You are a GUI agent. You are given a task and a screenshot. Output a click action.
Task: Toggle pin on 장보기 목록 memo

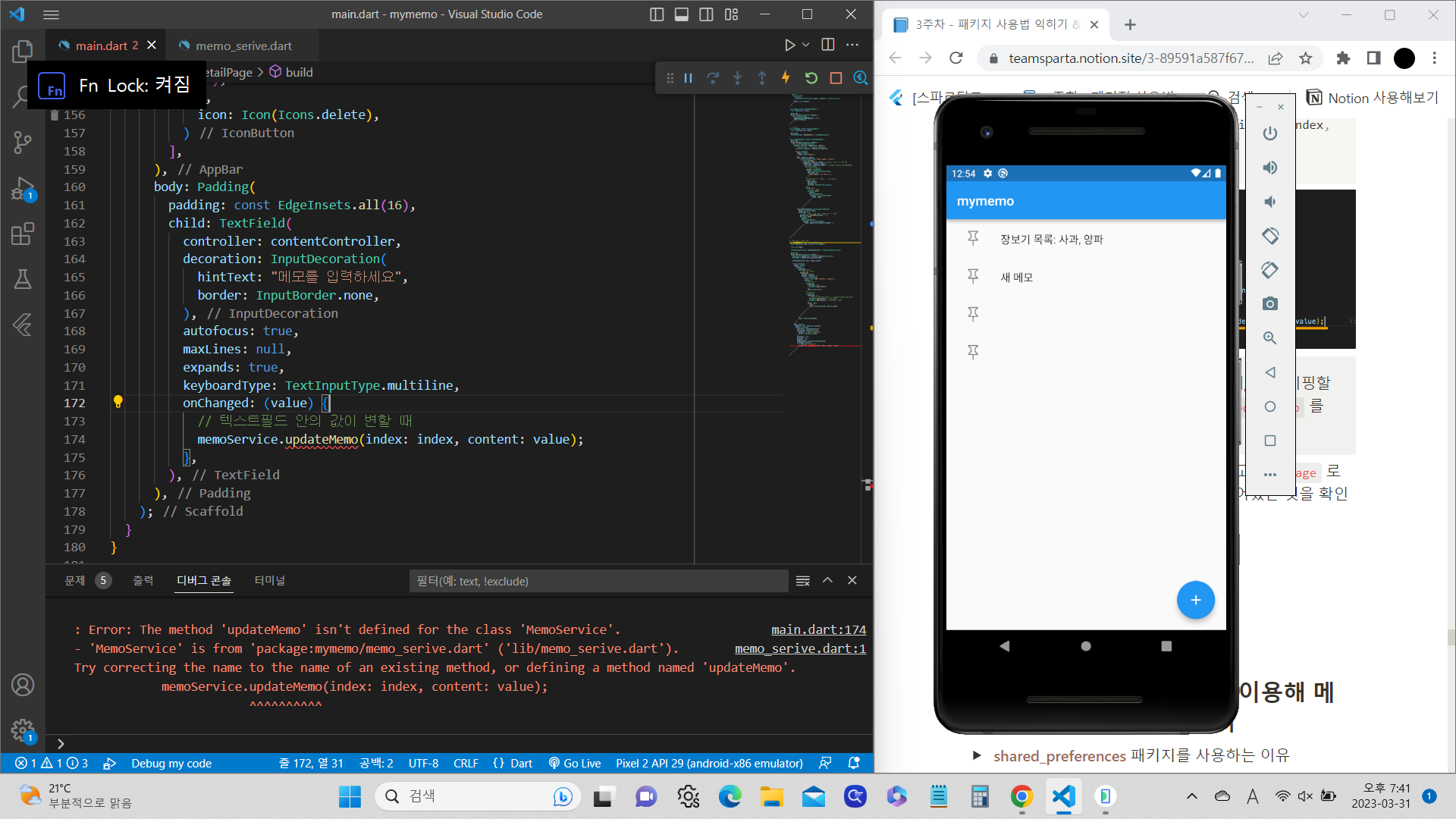point(973,238)
